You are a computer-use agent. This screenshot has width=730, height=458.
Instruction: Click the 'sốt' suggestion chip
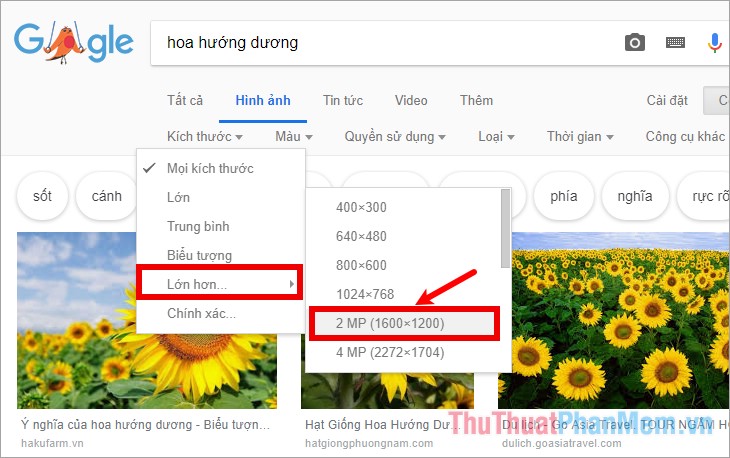42,196
